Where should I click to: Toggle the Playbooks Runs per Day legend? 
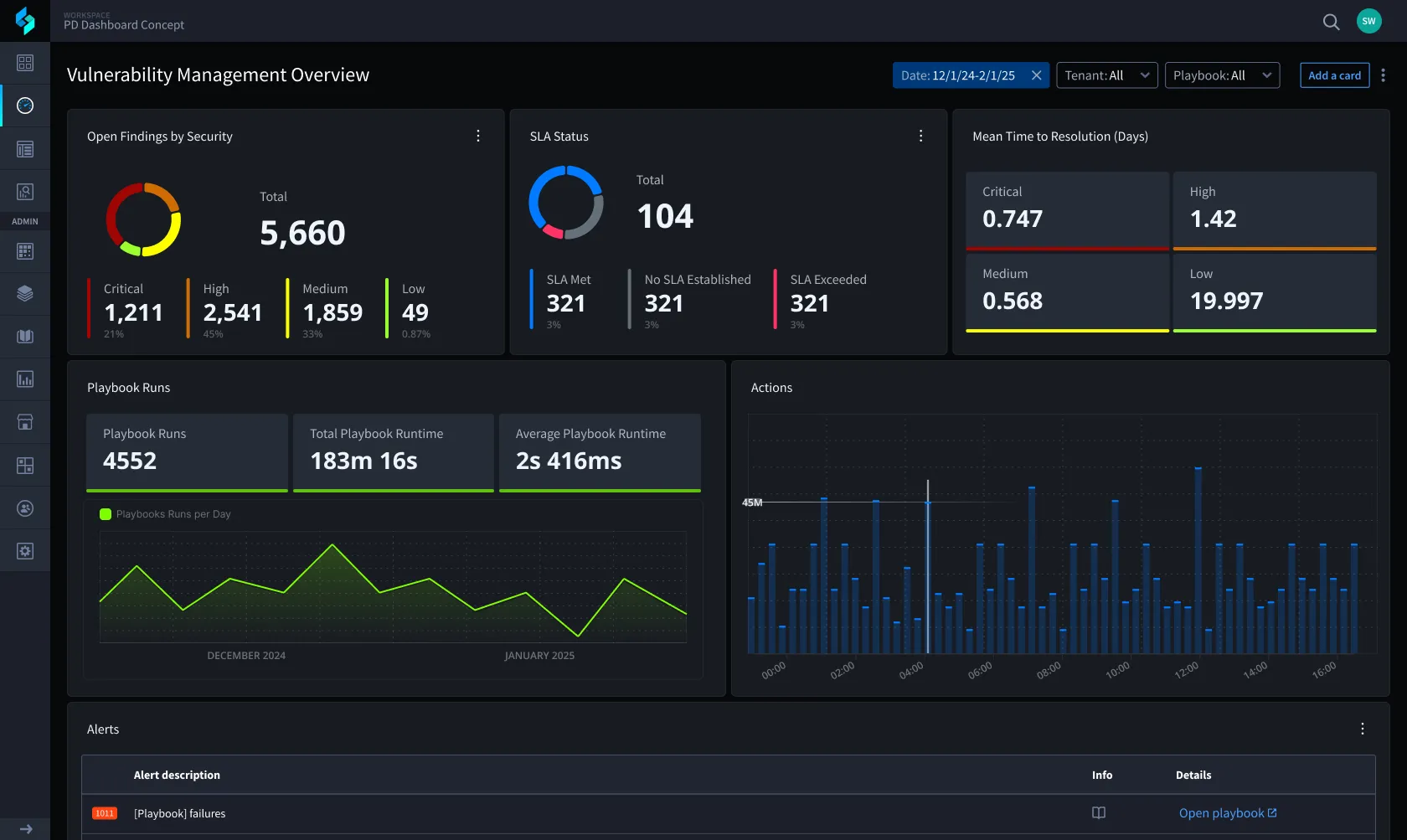coord(165,514)
